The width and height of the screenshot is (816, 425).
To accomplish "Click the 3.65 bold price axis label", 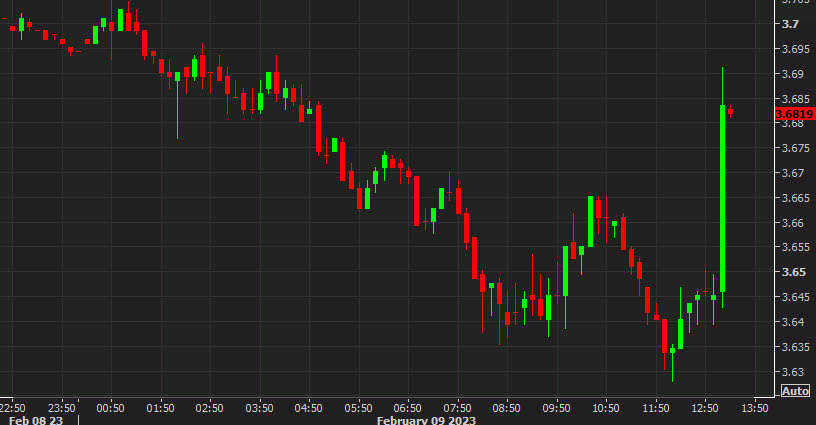I will pos(792,272).
